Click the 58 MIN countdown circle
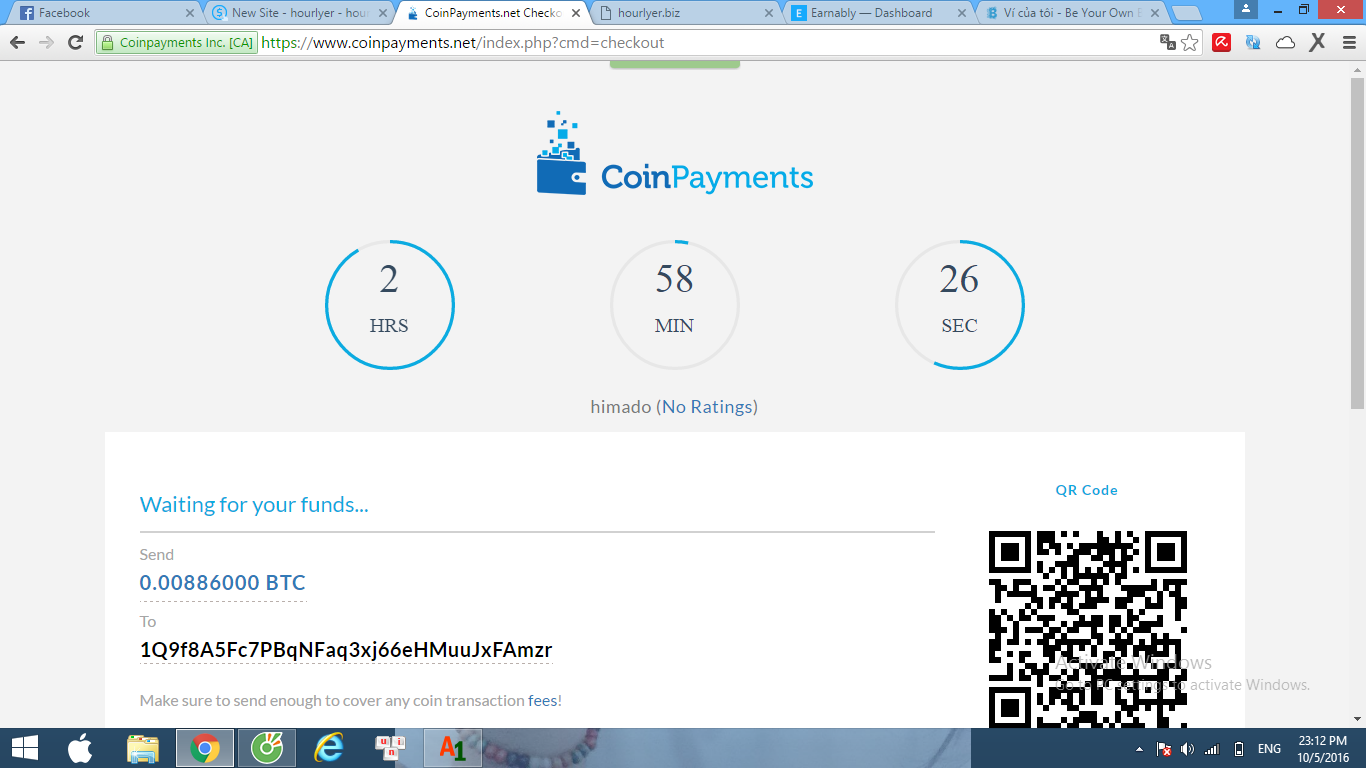The image size is (1366, 768). pyautogui.click(x=674, y=305)
